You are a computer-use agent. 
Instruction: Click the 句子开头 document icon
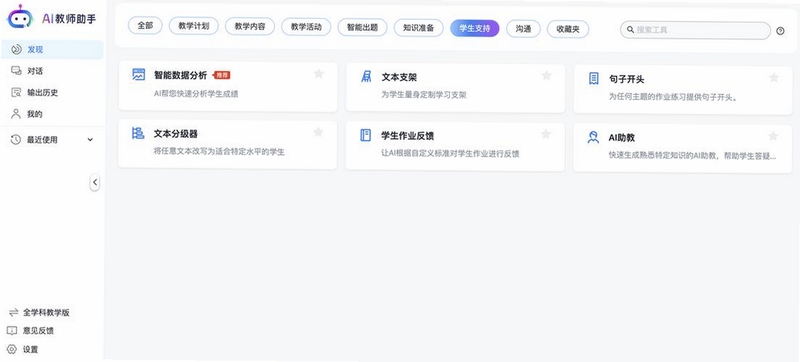pyautogui.click(x=593, y=79)
